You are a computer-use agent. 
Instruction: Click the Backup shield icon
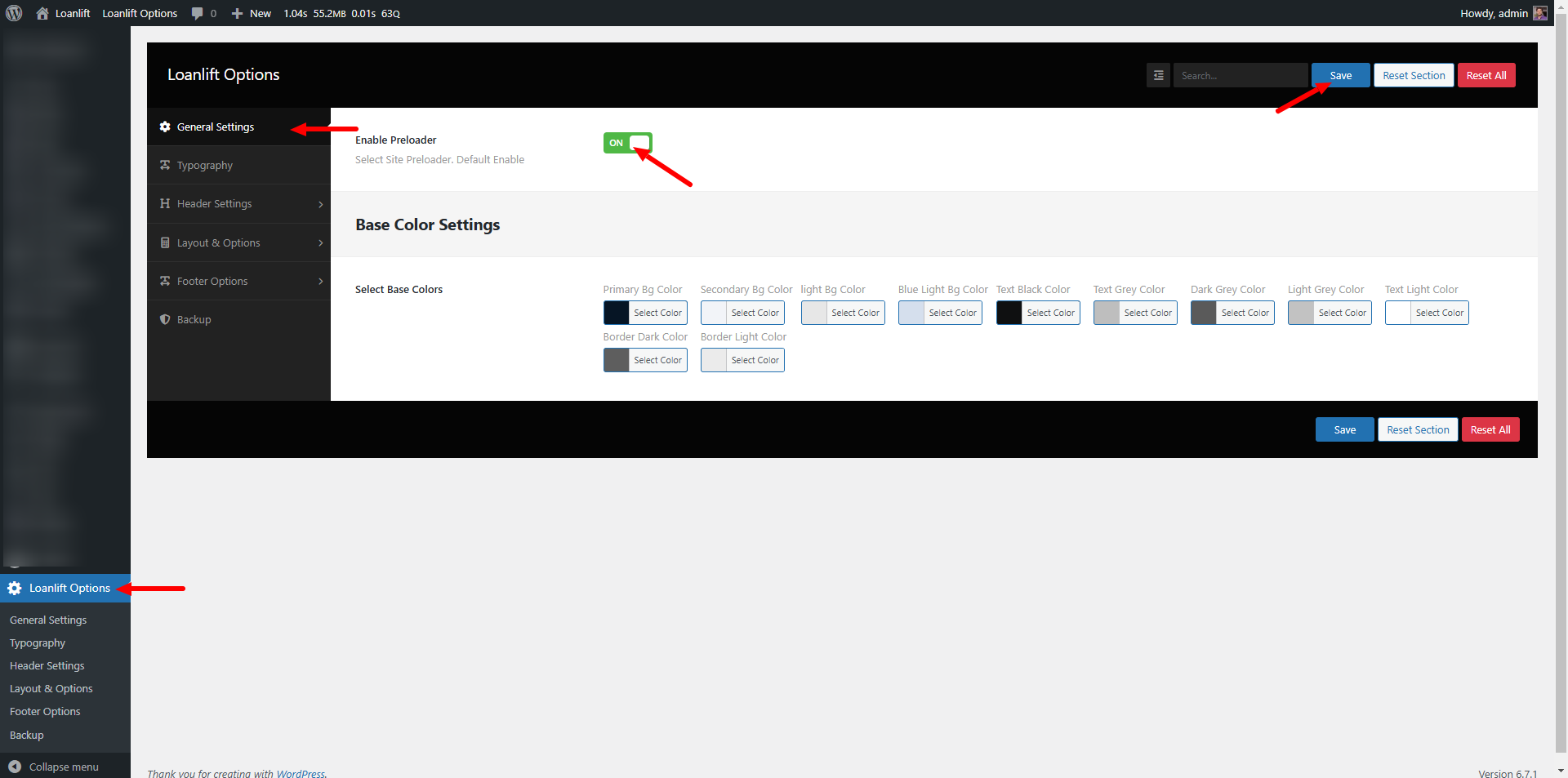coord(165,319)
